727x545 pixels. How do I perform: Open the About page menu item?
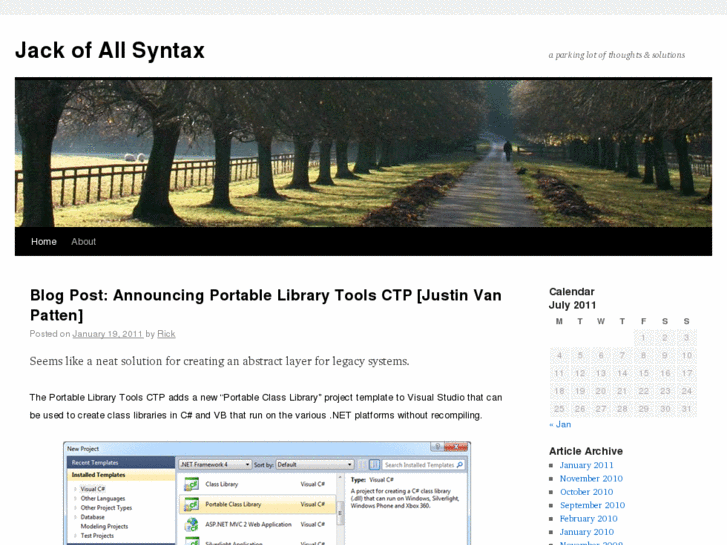[x=83, y=242]
